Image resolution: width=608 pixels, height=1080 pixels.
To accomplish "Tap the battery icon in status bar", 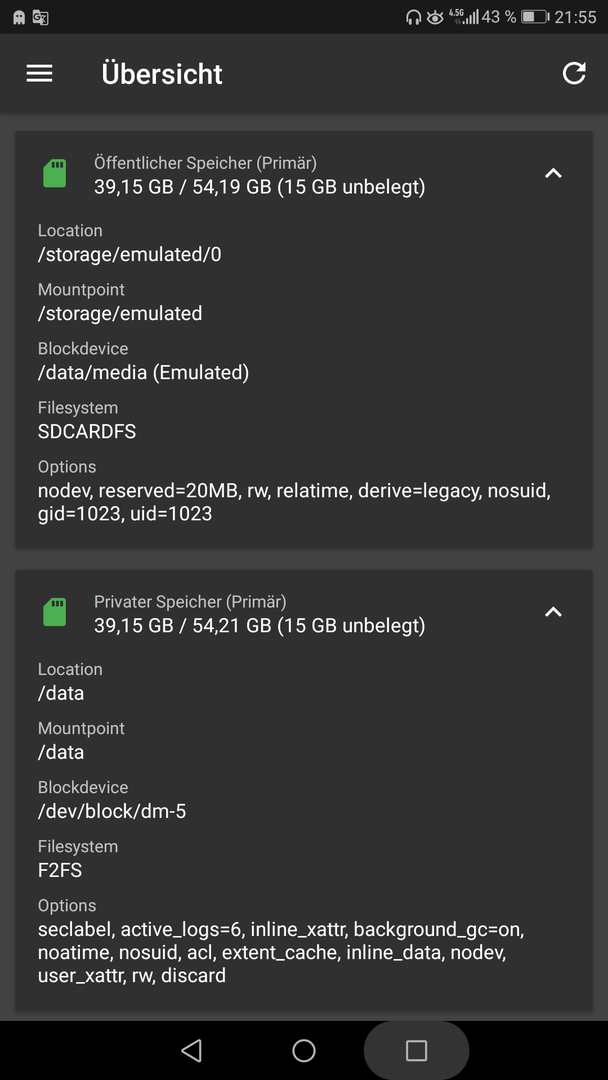I will pos(534,17).
